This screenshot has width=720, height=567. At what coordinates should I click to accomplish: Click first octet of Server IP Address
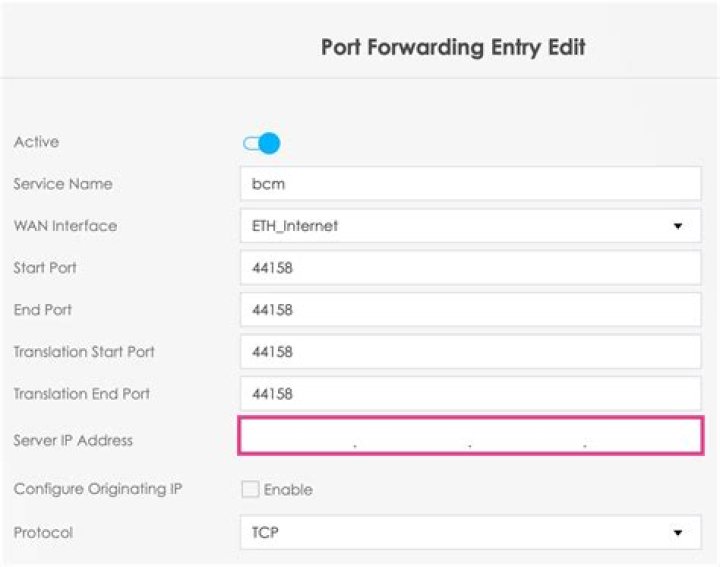pyautogui.click(x=298, y=437)
